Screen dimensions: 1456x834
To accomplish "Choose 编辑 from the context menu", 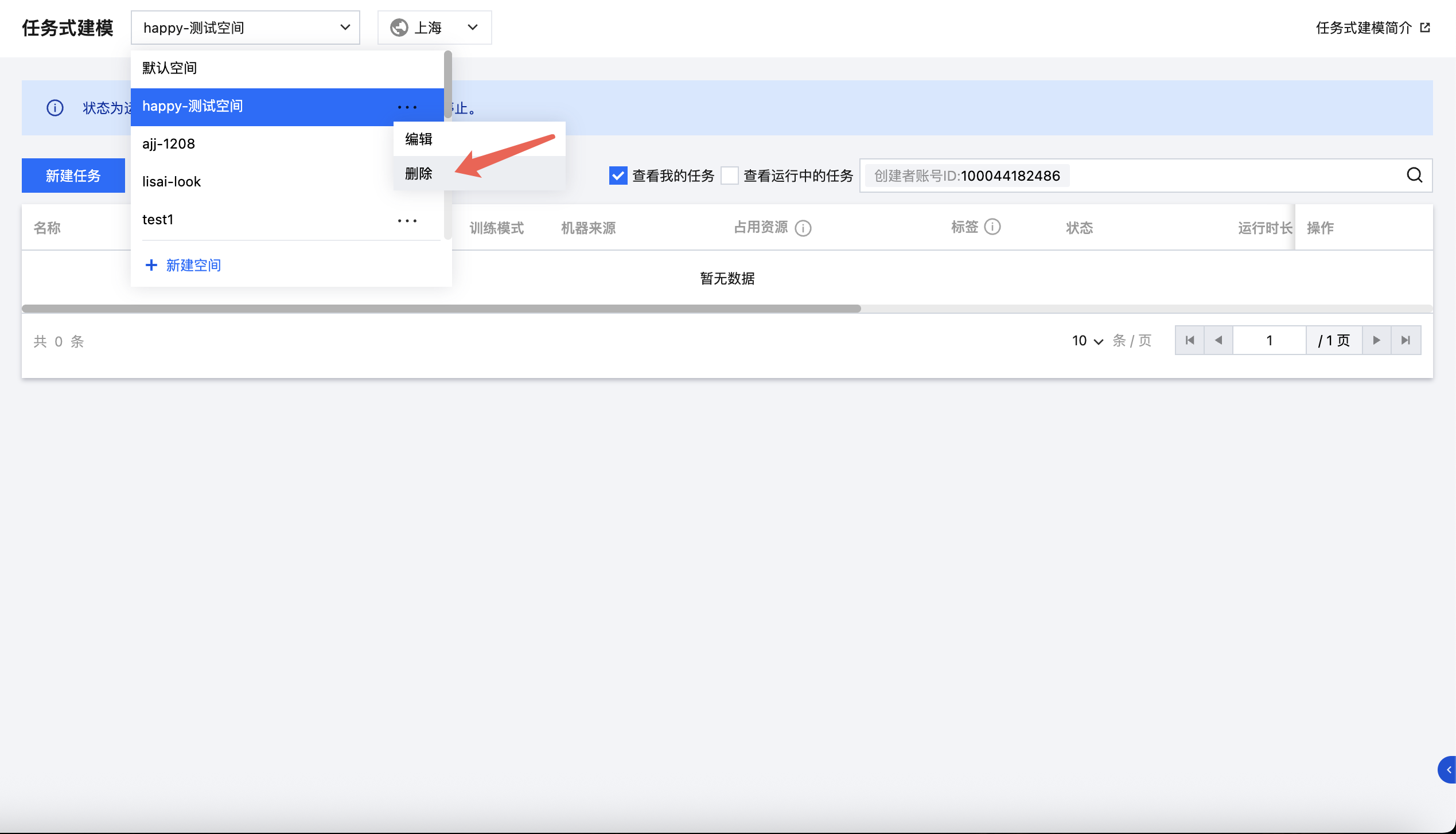I will click(x=419, y=139).
